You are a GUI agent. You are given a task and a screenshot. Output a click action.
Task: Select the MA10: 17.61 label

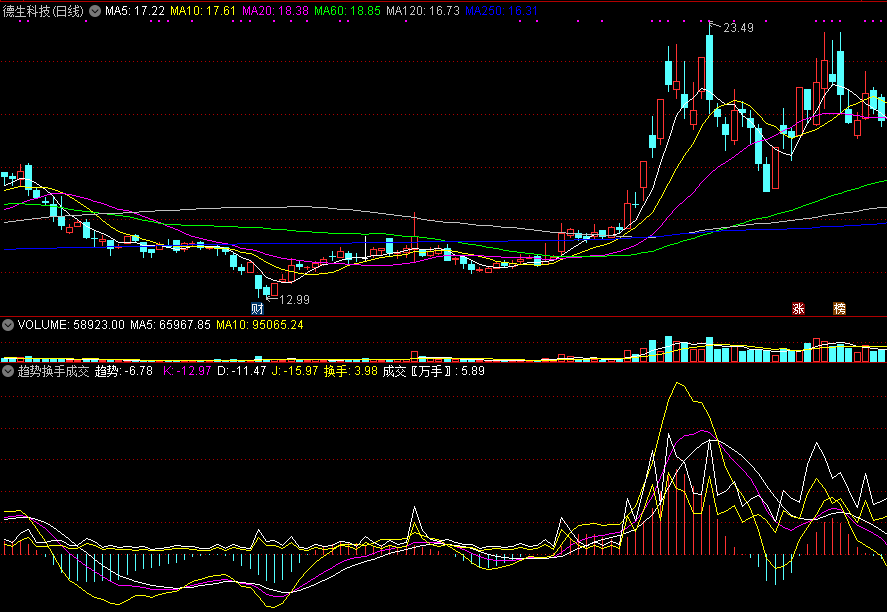(203, 11)
